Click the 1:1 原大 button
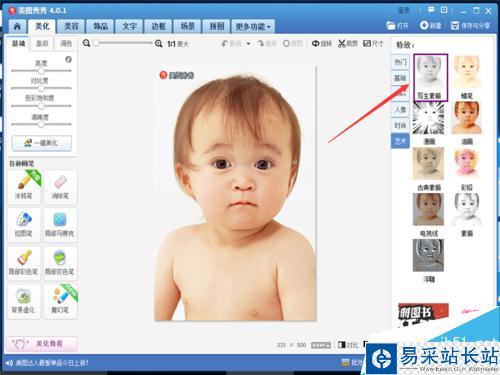The width and height of the screenshot is (500, 375). pyautogui.click(x=178, y=44)
